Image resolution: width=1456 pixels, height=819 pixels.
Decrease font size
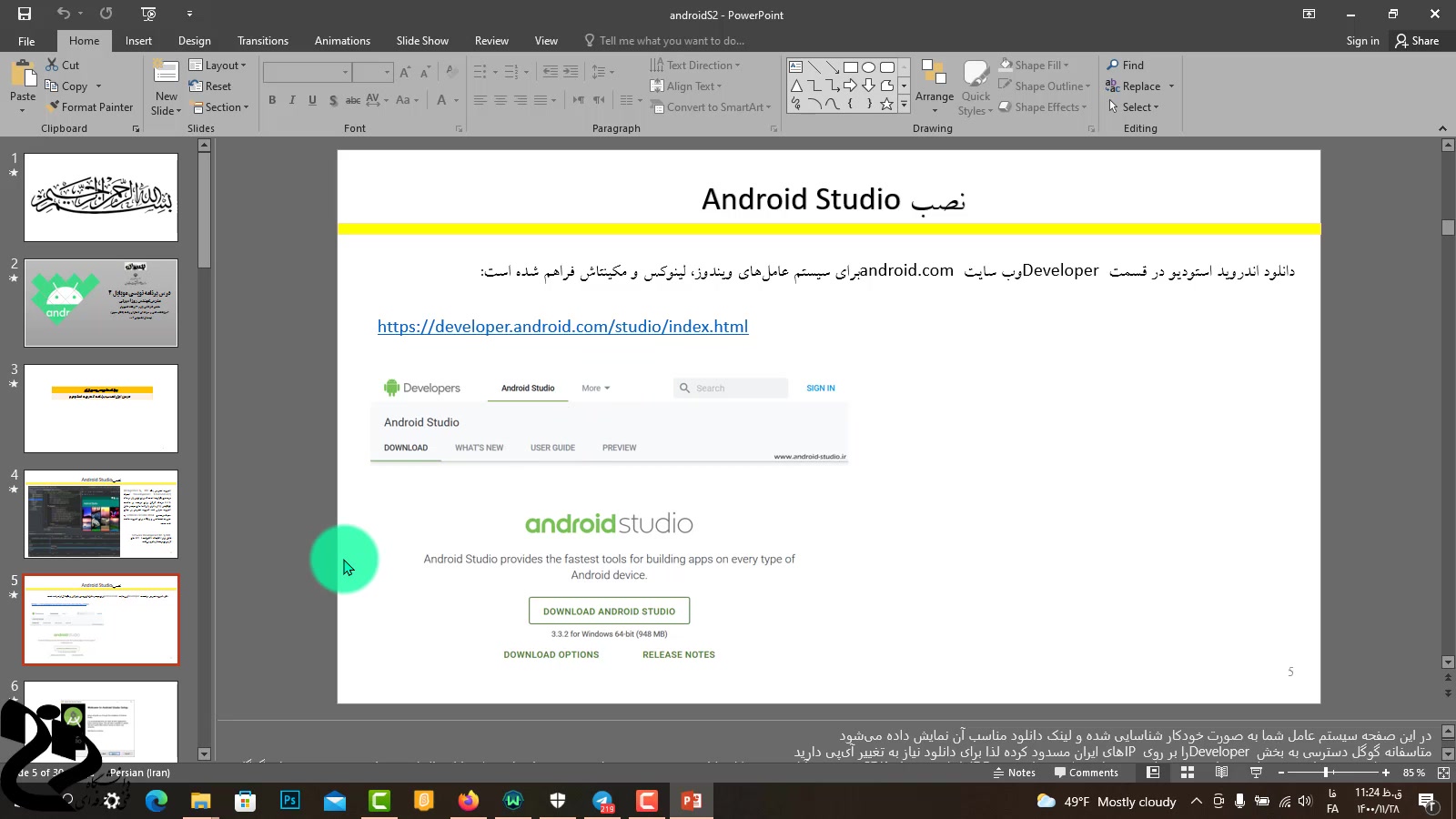(x=425, y=72)
